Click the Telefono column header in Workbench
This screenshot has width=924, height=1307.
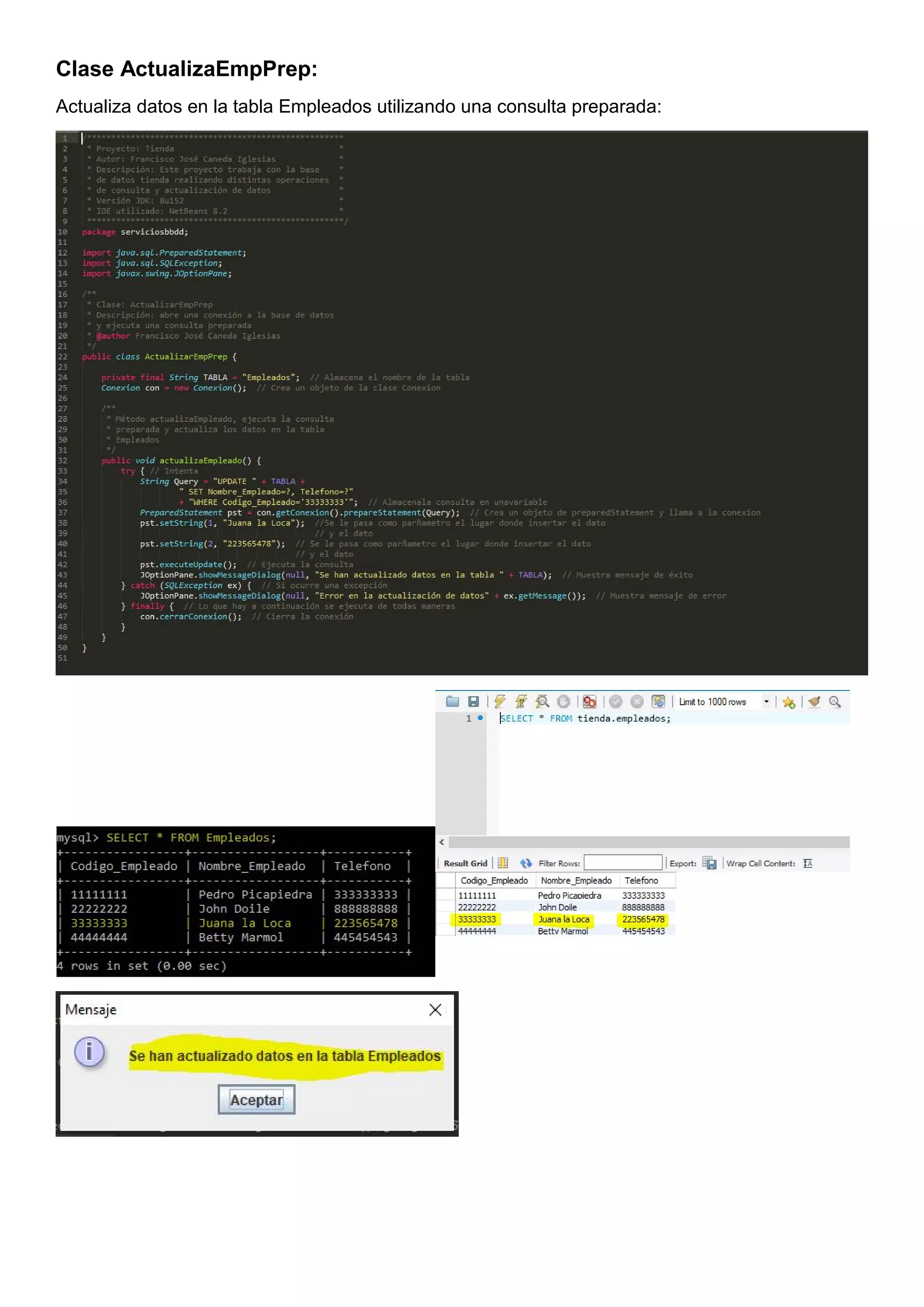pos(647,880)
